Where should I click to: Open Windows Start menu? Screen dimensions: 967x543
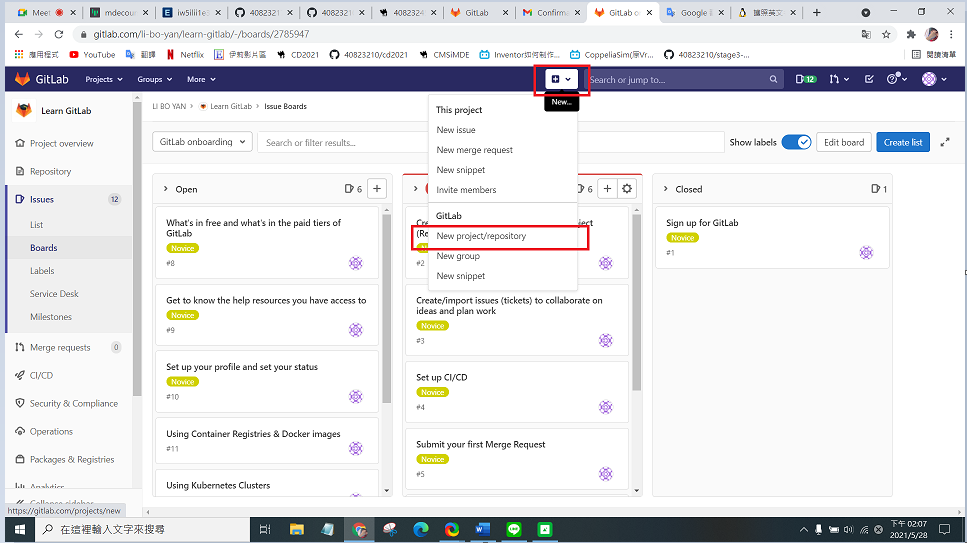point(20,529)
